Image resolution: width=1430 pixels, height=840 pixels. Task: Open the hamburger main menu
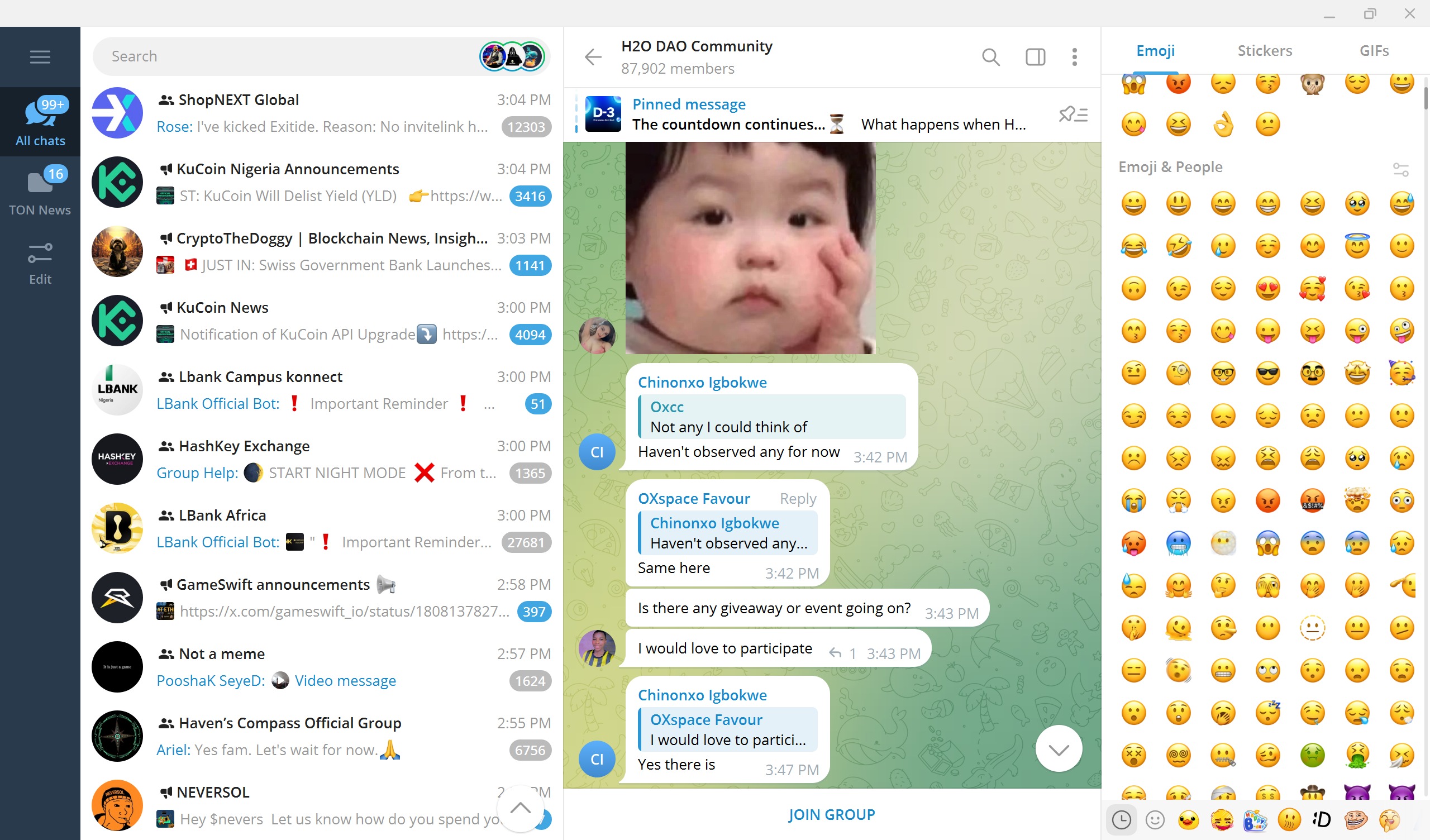point(40,57)
